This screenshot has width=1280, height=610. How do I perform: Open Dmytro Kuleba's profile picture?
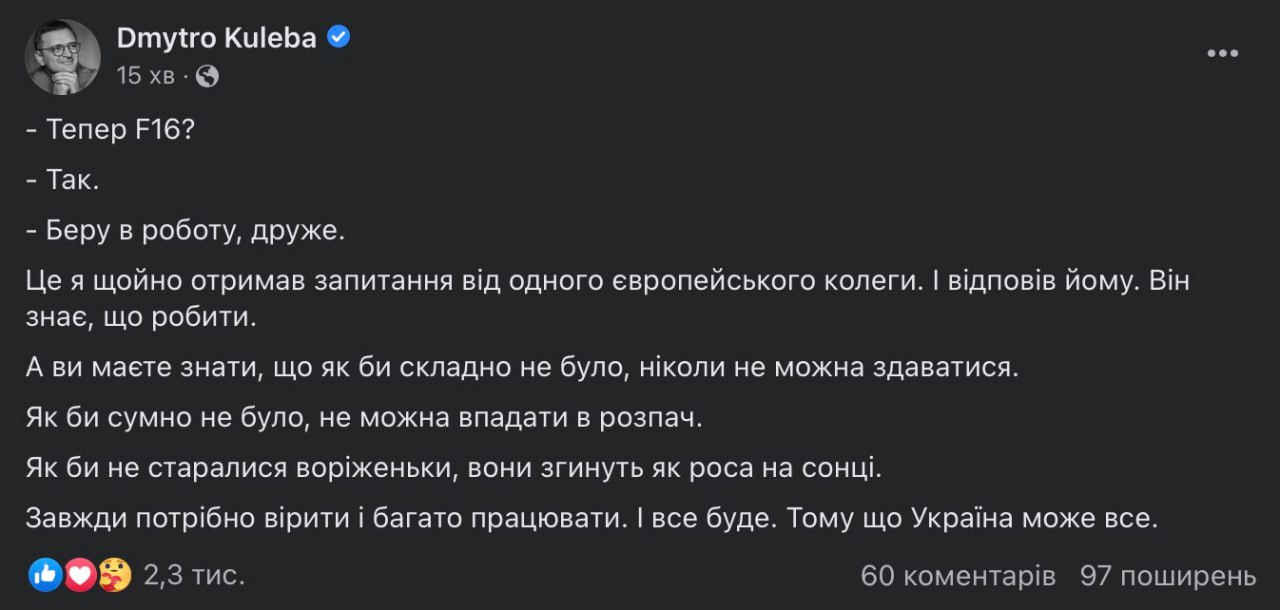[x=62, y=57]
